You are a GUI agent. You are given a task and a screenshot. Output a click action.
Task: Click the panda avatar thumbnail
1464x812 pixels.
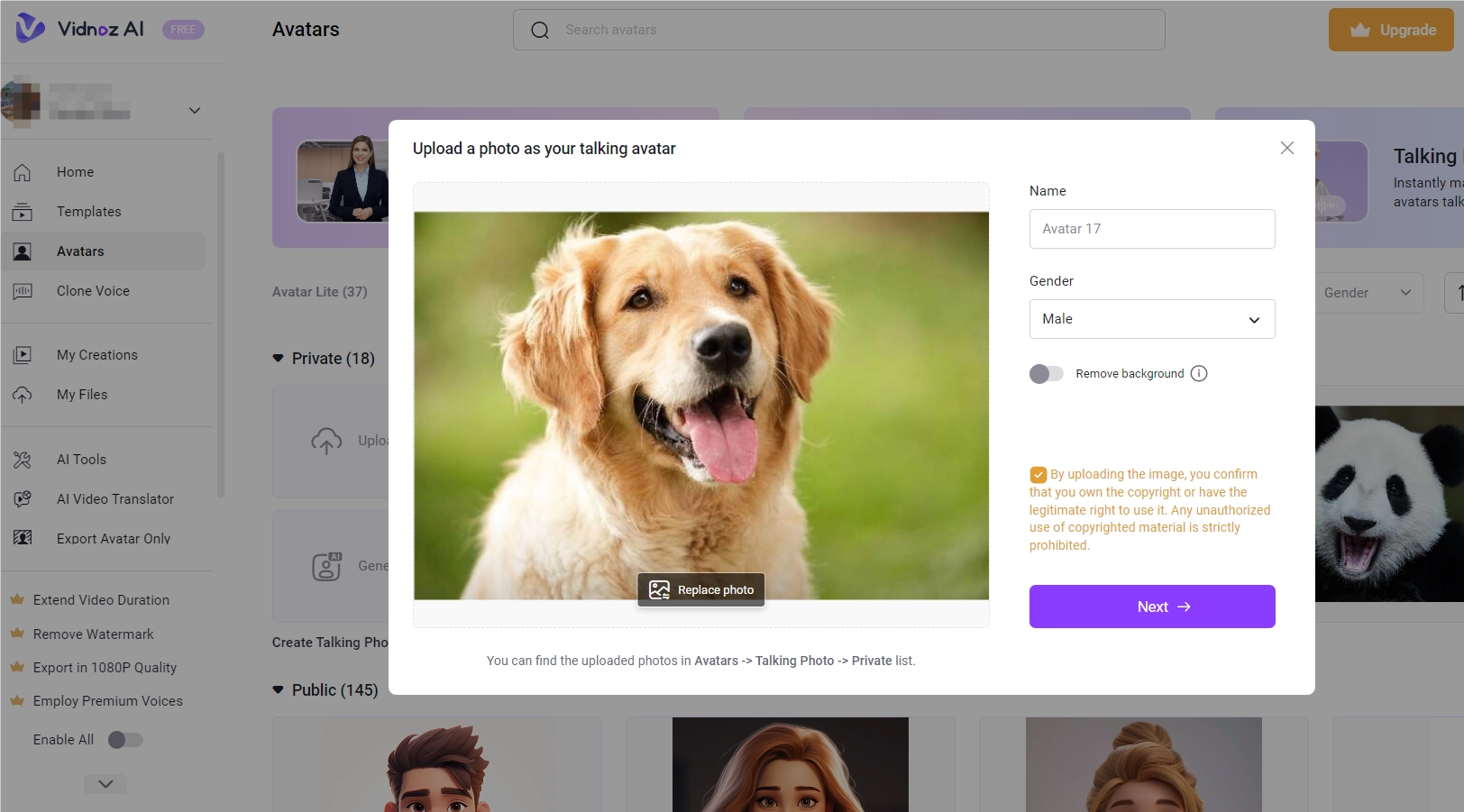point(1389,504)
